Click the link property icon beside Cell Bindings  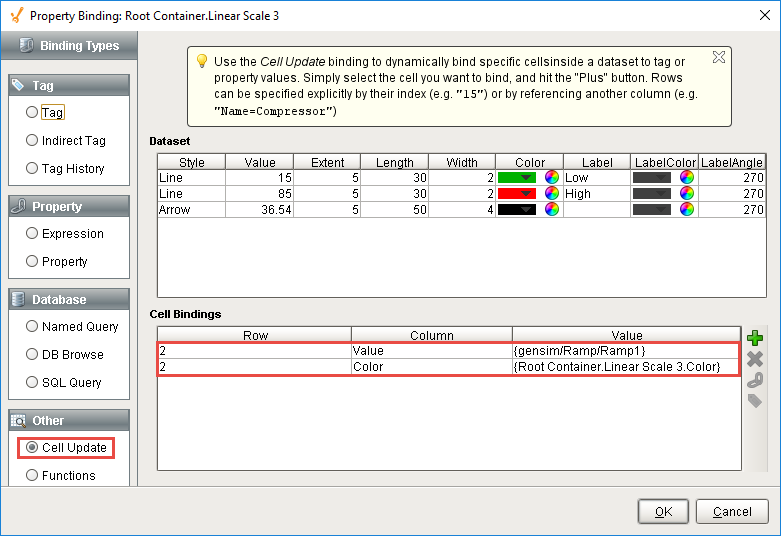[755, 380]
